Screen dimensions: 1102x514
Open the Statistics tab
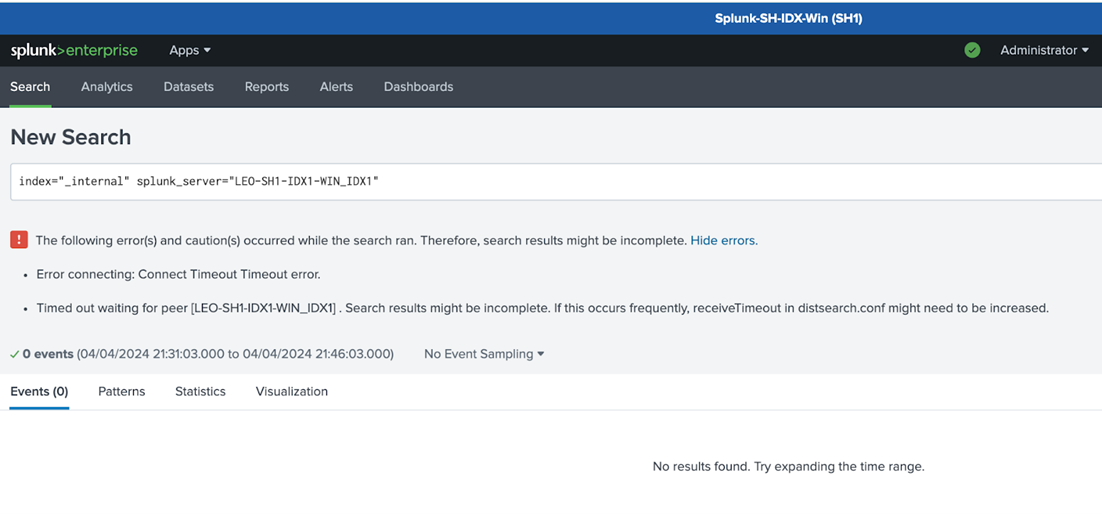[x=200, y=392]
